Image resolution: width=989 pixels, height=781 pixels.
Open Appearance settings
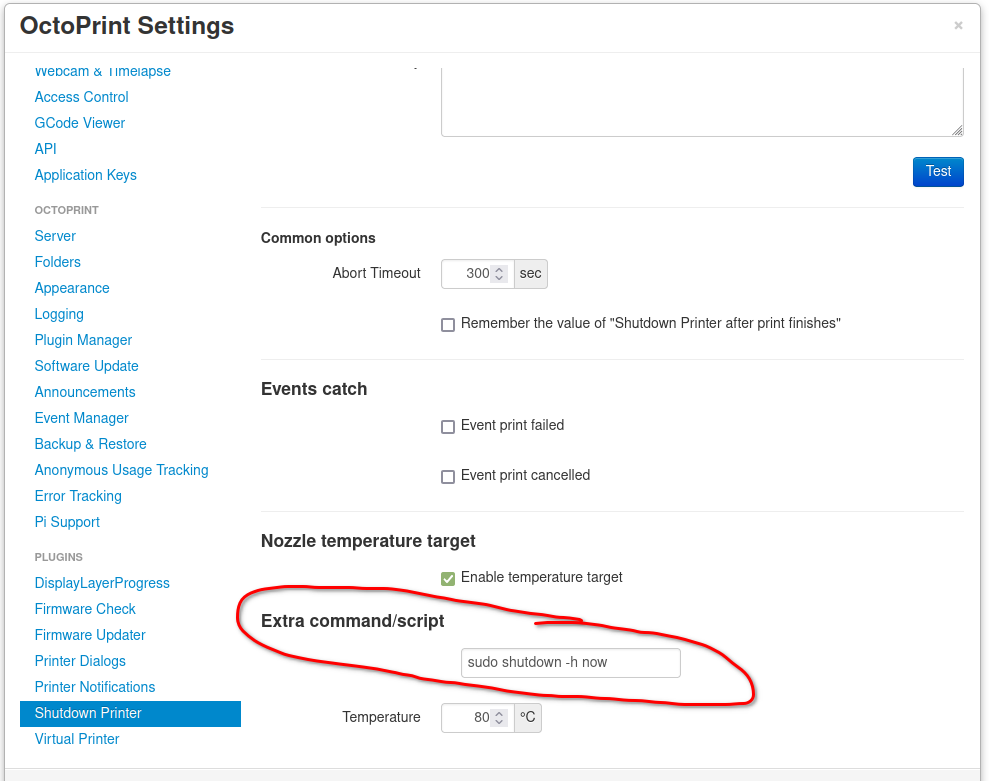pyautogui.click(x=72, y=288)
